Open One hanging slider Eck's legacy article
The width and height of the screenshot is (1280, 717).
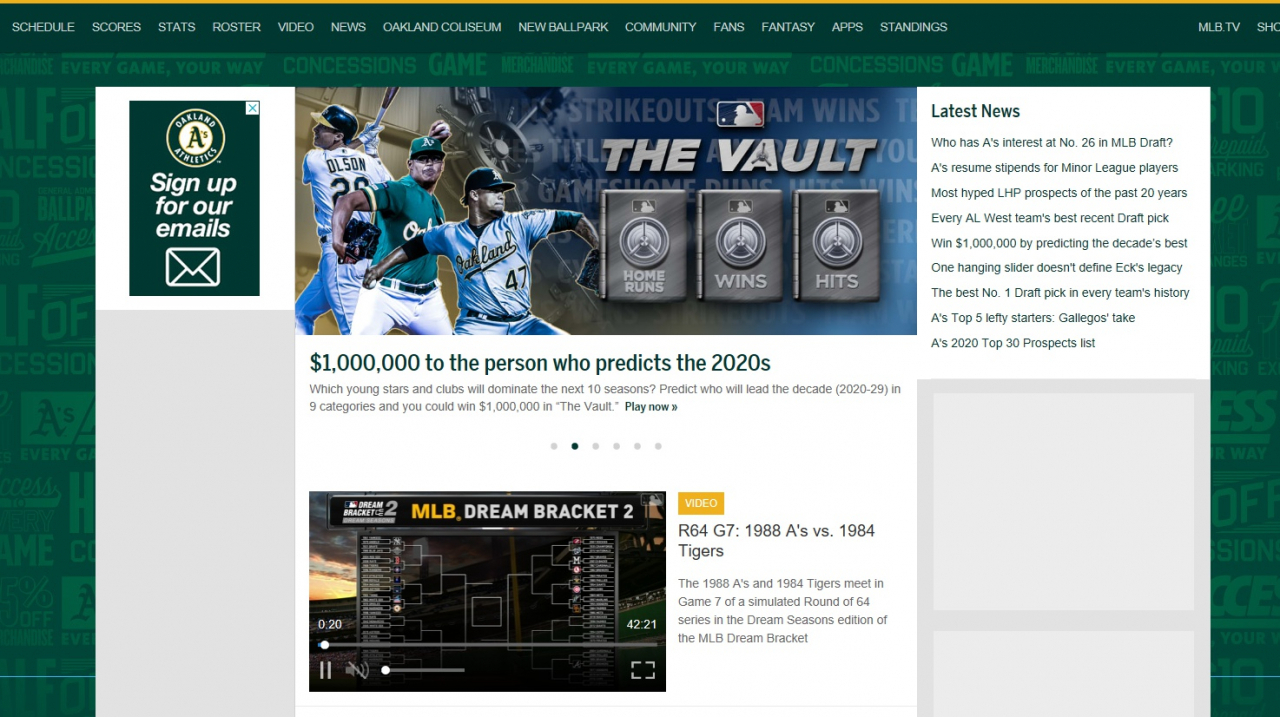[x=1057, y=268]
